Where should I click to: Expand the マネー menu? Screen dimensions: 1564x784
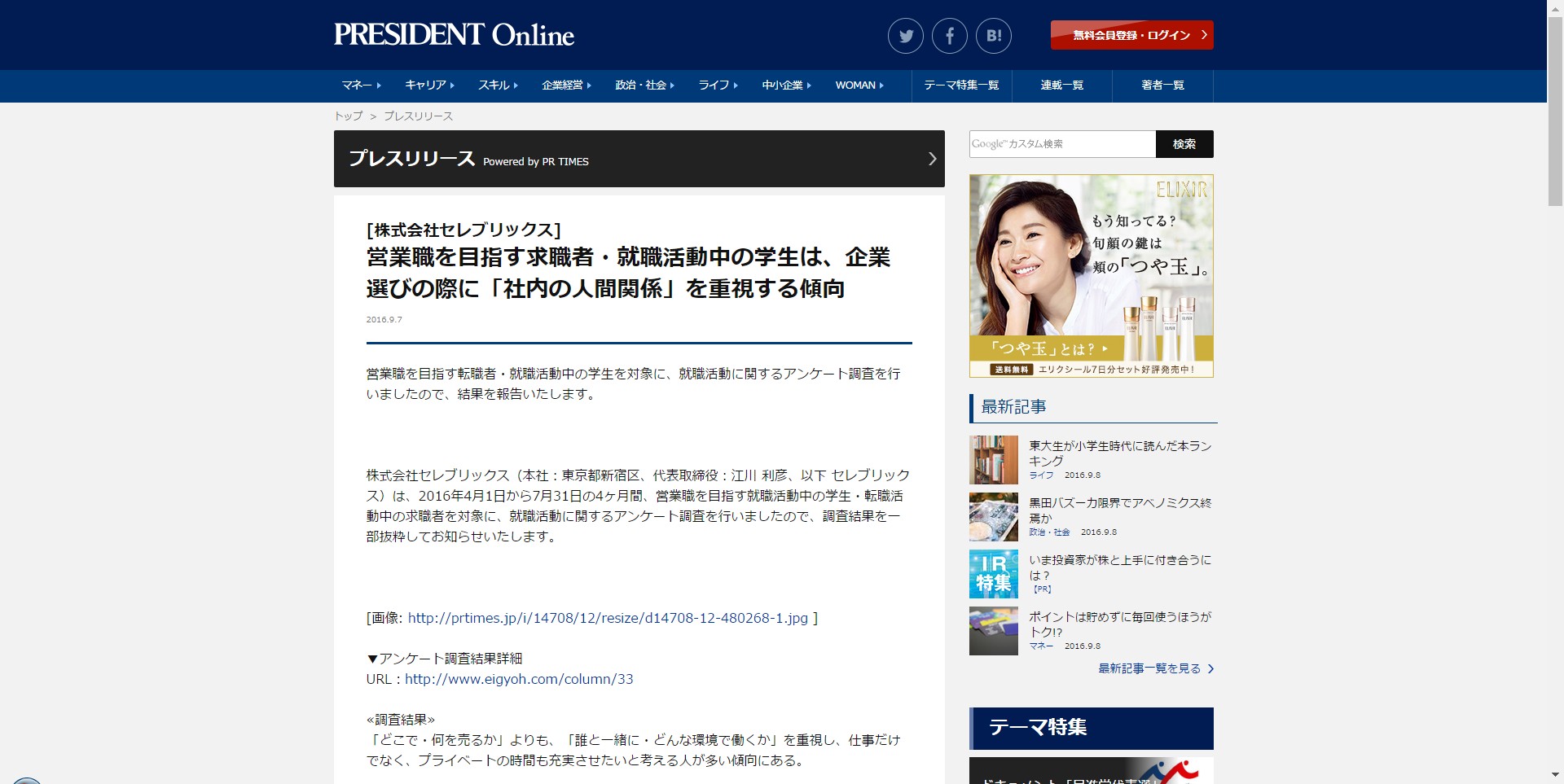362,85
